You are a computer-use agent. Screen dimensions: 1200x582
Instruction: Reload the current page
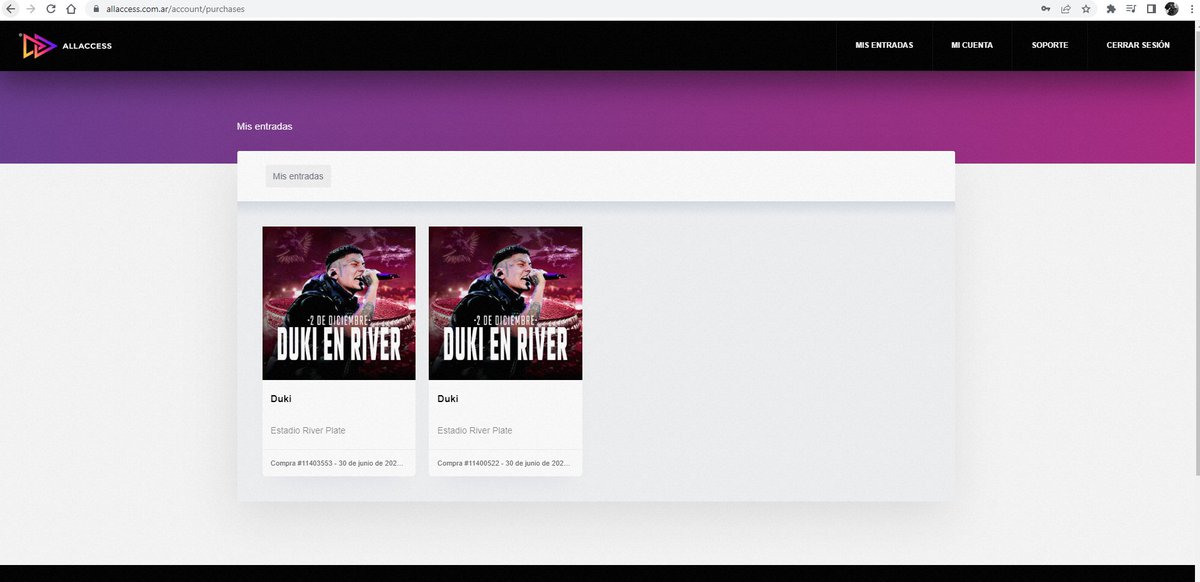click(x=50, y=8)
